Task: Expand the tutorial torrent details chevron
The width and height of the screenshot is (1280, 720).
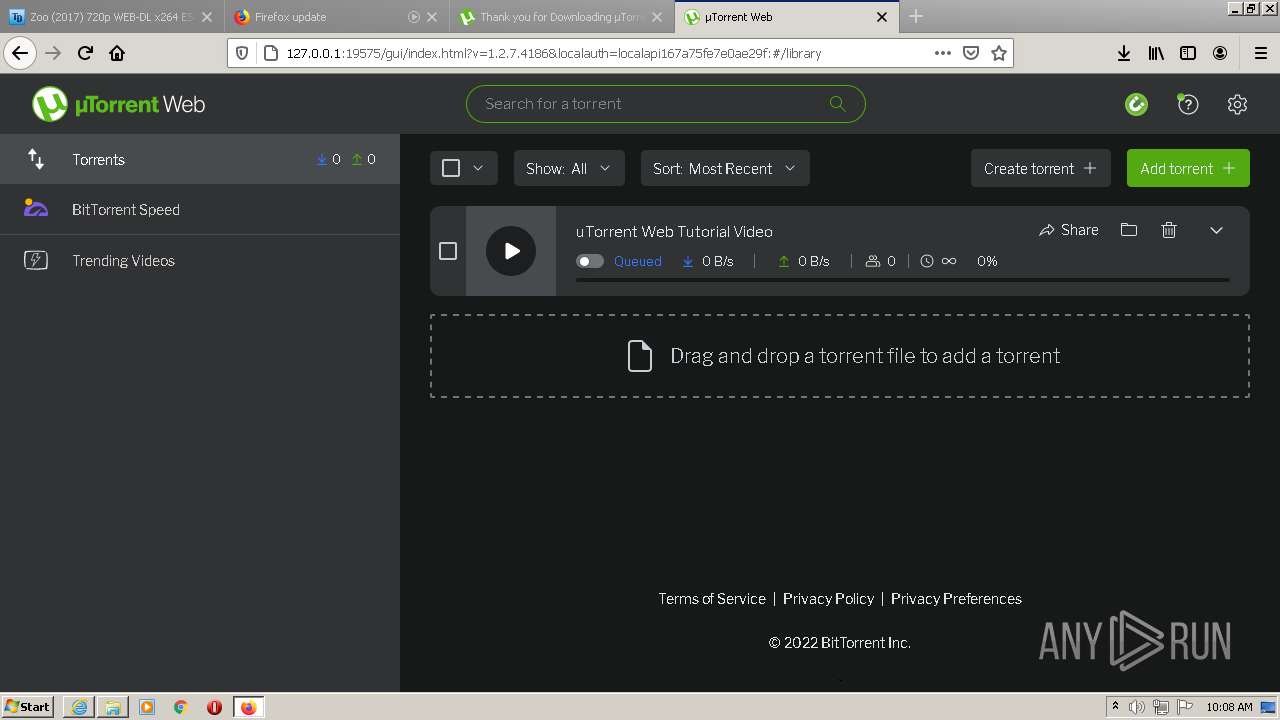Action: (x=1216, y=230)
